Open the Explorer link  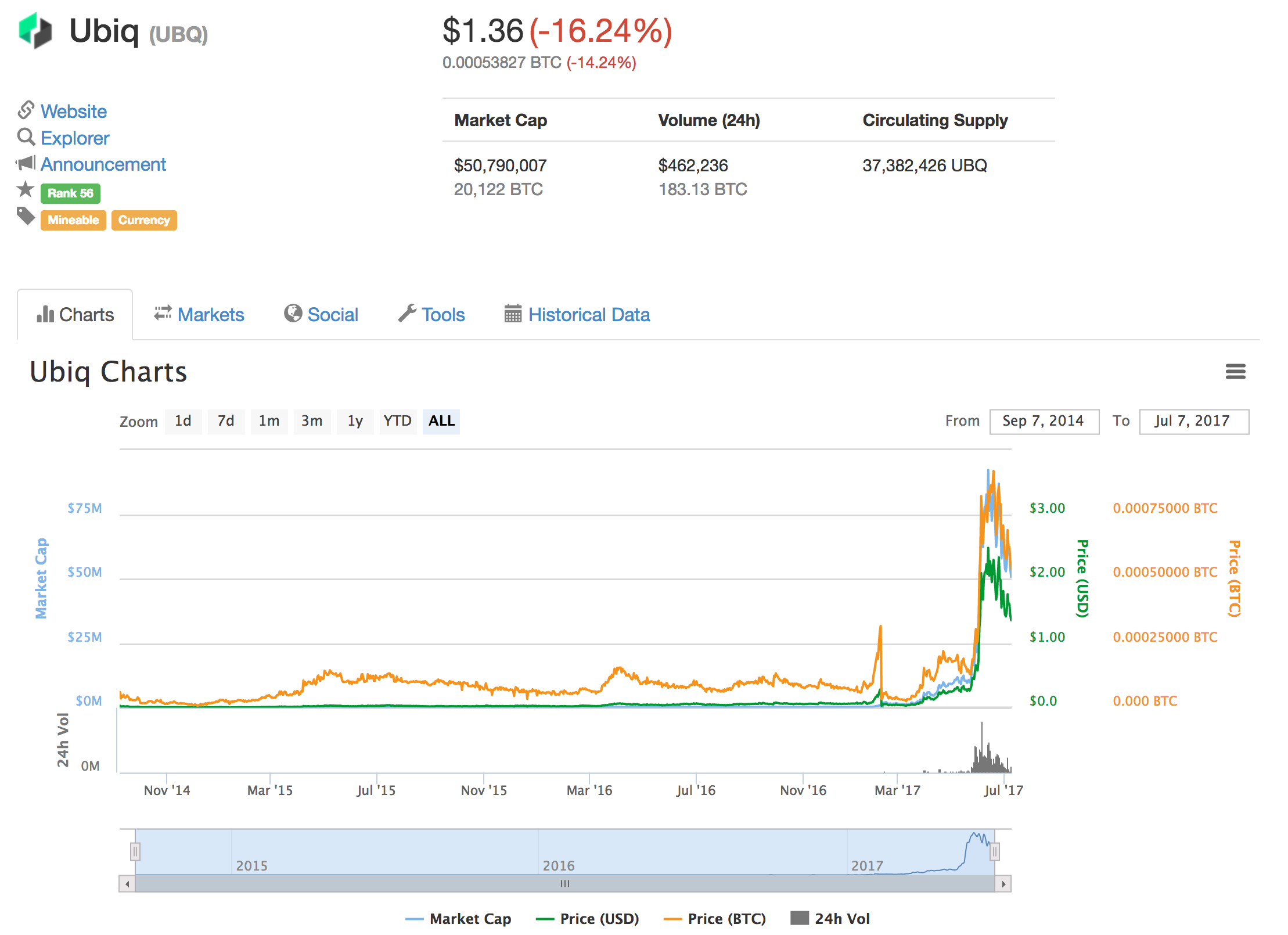[x=75, y=138]
